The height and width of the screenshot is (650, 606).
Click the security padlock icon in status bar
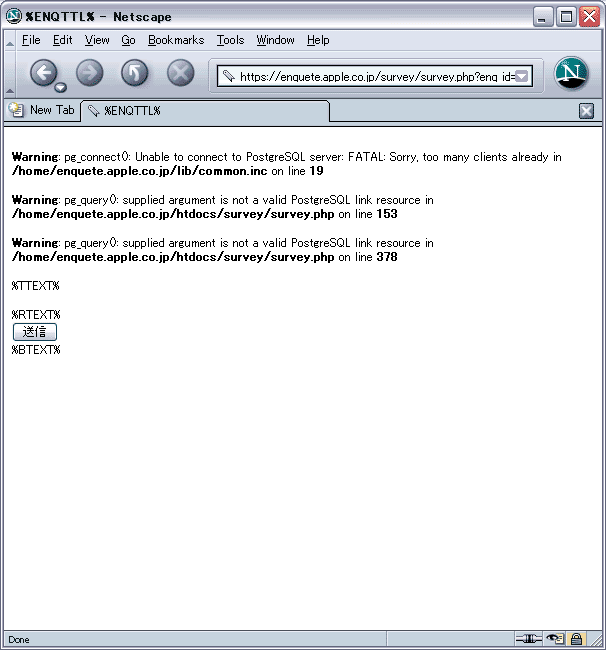576,639
